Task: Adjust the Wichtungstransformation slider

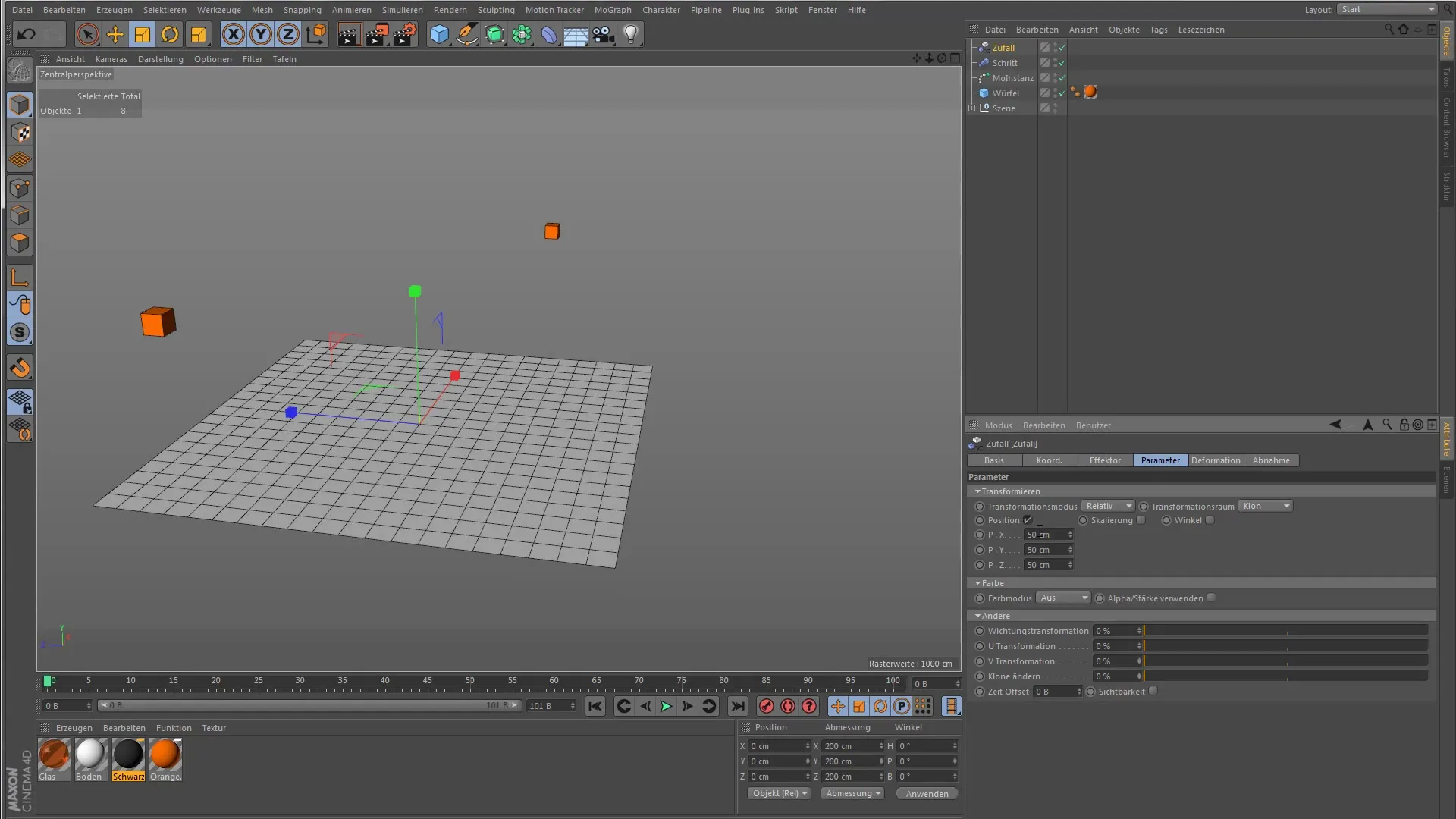Action: 1285,630
